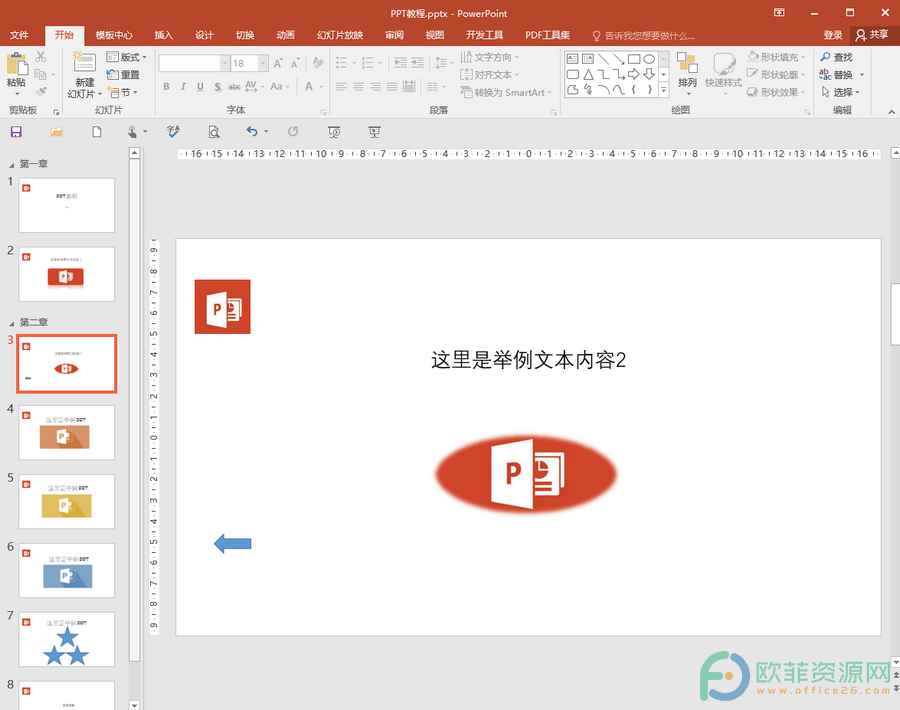Click the Open folder icon in quick toolbar
Image resolution: width=900 pixels, height=710 pixels.
56,132
